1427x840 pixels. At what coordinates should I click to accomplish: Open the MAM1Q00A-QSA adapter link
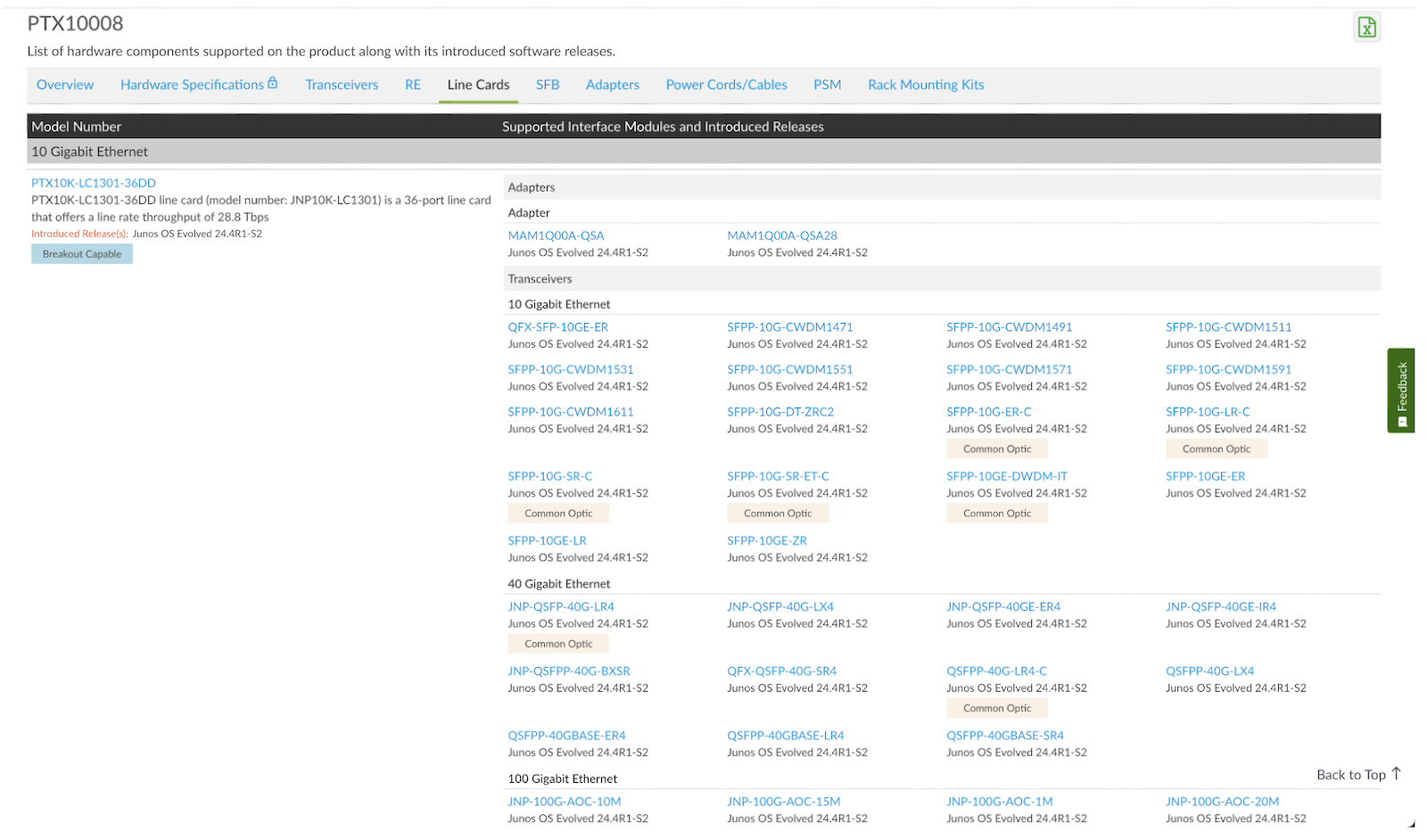(x=556, y=236)
